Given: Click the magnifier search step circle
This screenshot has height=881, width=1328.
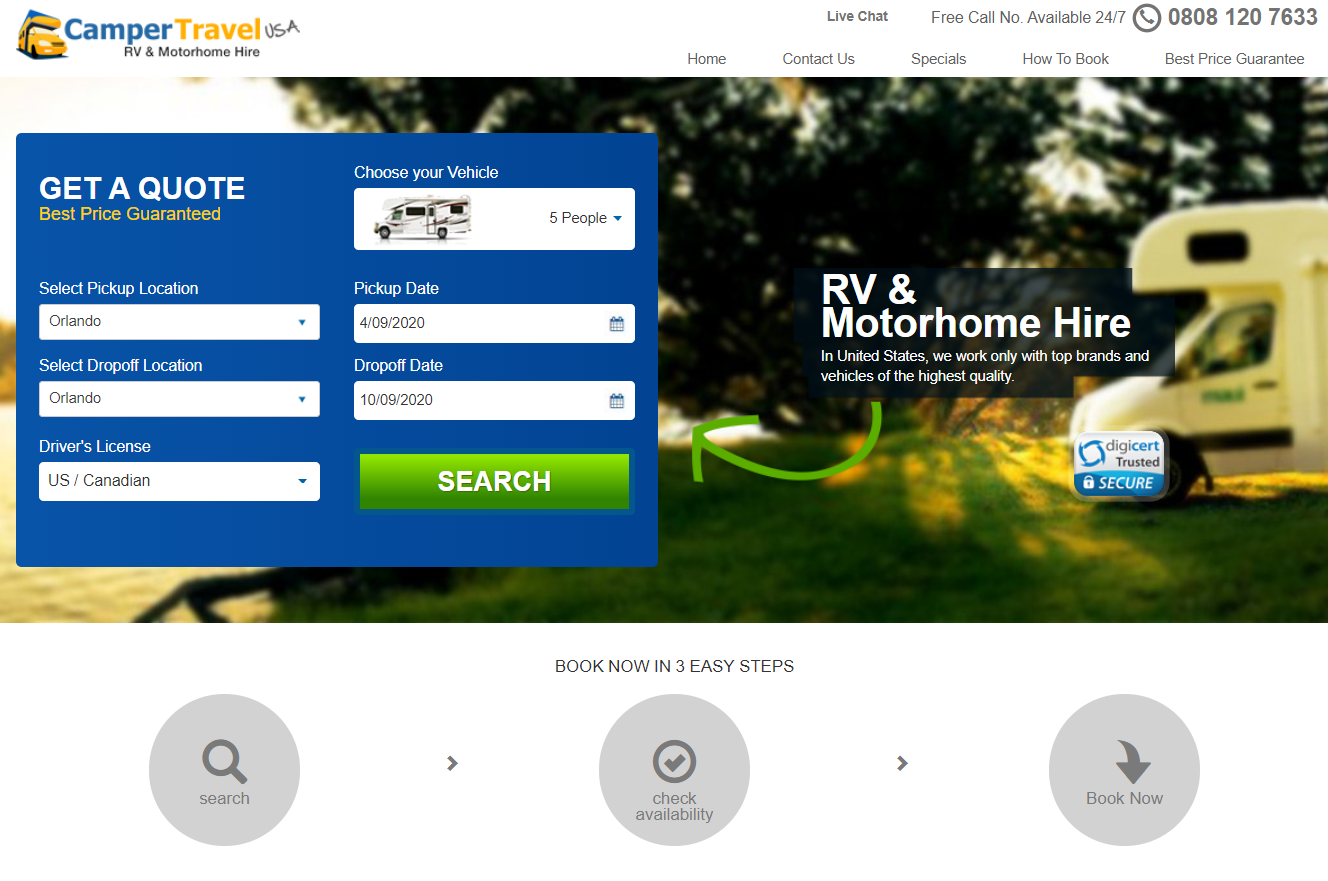Looking at the screenshot, I should point(224,769).
